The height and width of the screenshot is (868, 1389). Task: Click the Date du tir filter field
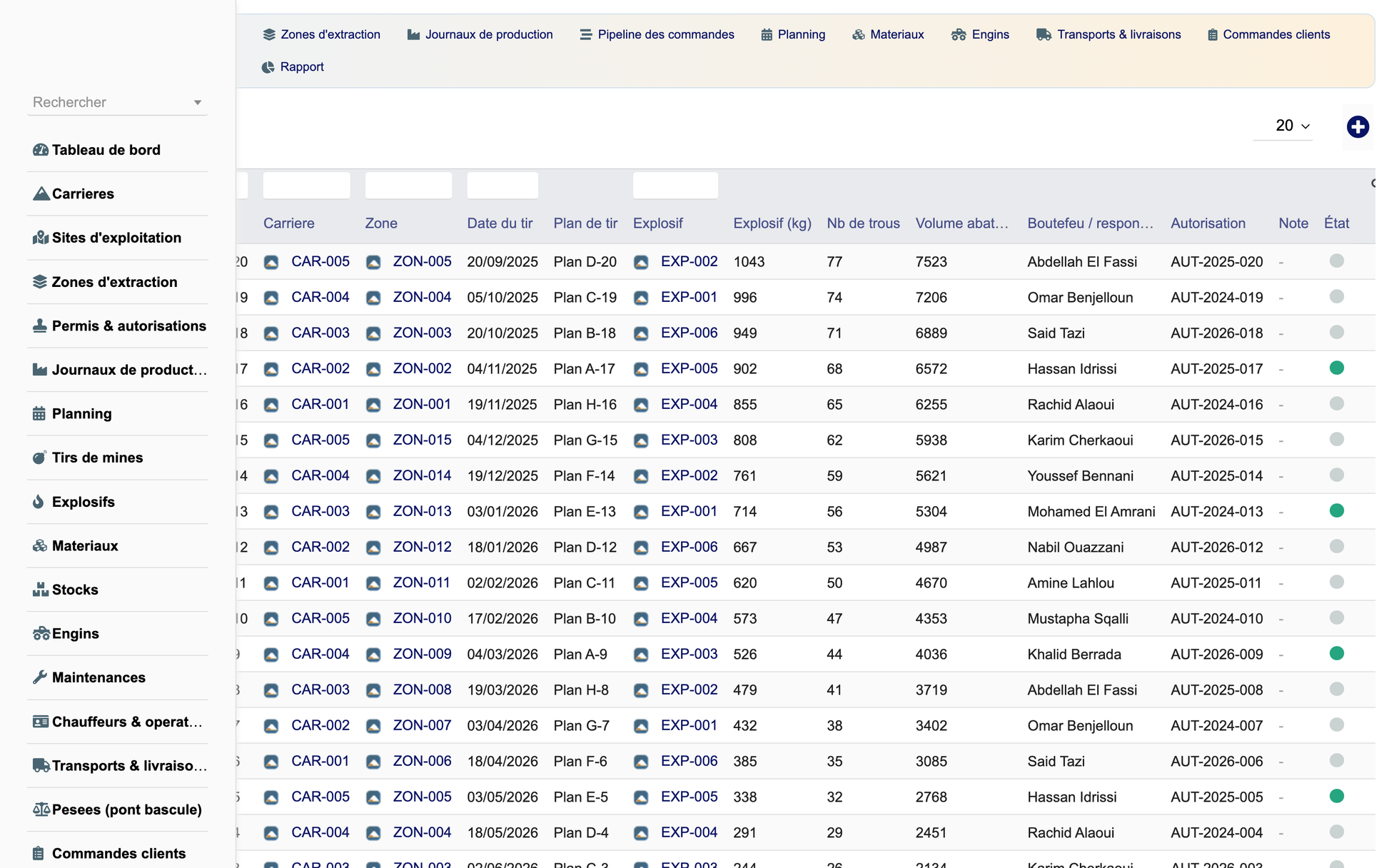pyautogui.click(x=502, y=186)
